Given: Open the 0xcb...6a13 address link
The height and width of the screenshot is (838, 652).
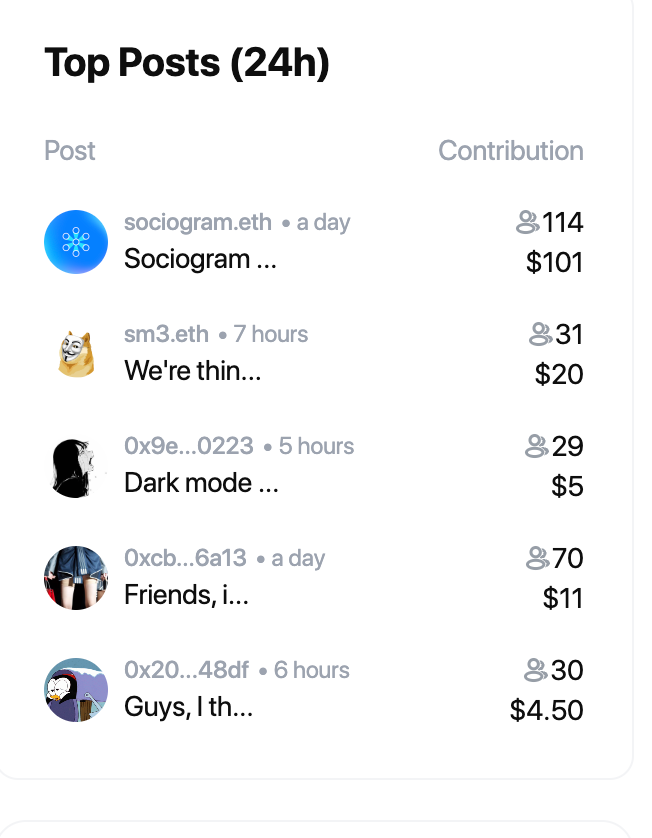Looking at the screenshot, I should click(x=185, y=558).
